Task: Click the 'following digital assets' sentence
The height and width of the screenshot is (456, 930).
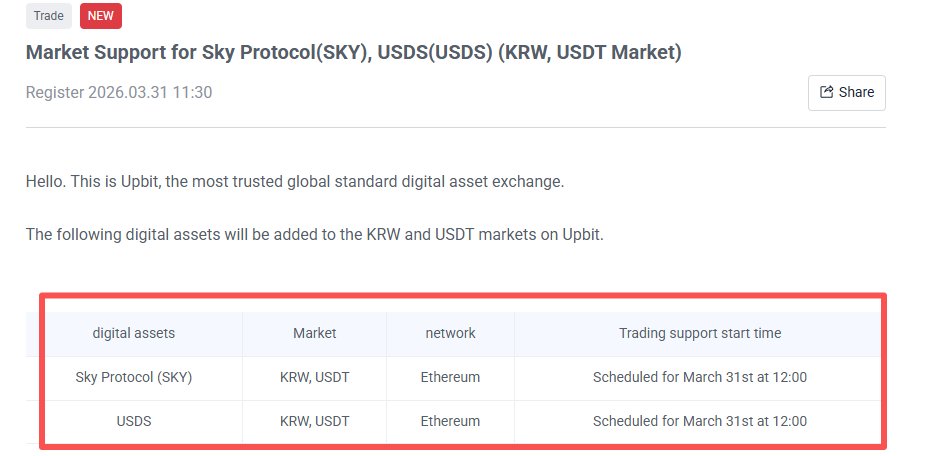Action: [x=314, y=235]
